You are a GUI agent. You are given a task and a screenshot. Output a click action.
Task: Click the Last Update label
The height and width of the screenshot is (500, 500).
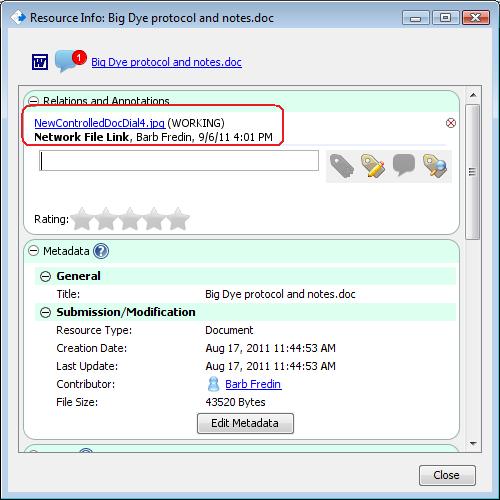(x=87, y=366)
